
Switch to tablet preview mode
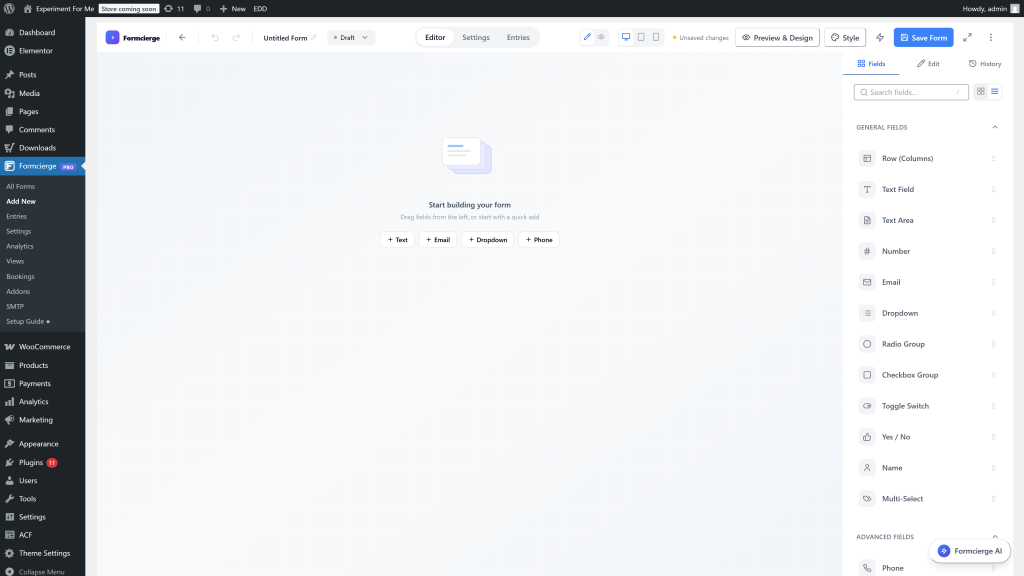(x=640, y=36)
